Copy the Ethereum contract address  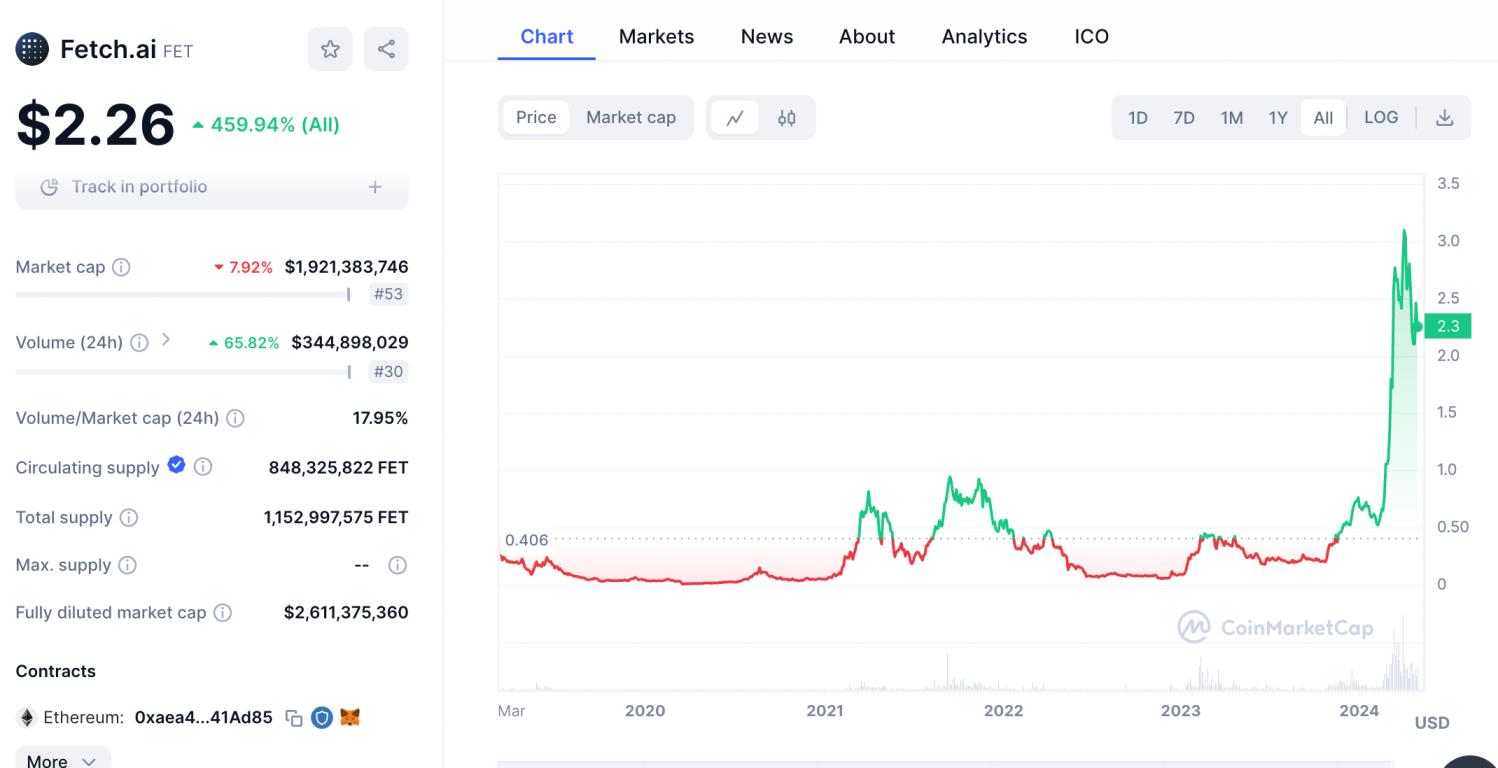coord(294,718)
